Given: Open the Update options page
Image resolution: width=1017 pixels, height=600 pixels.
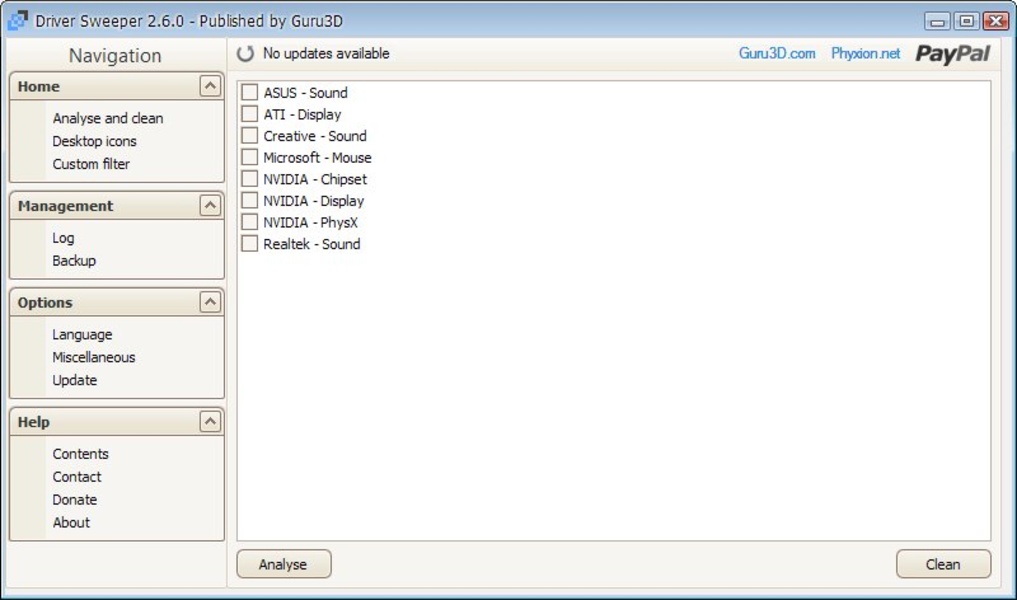Looking at the screenshot, I should (x=75, y=380).
